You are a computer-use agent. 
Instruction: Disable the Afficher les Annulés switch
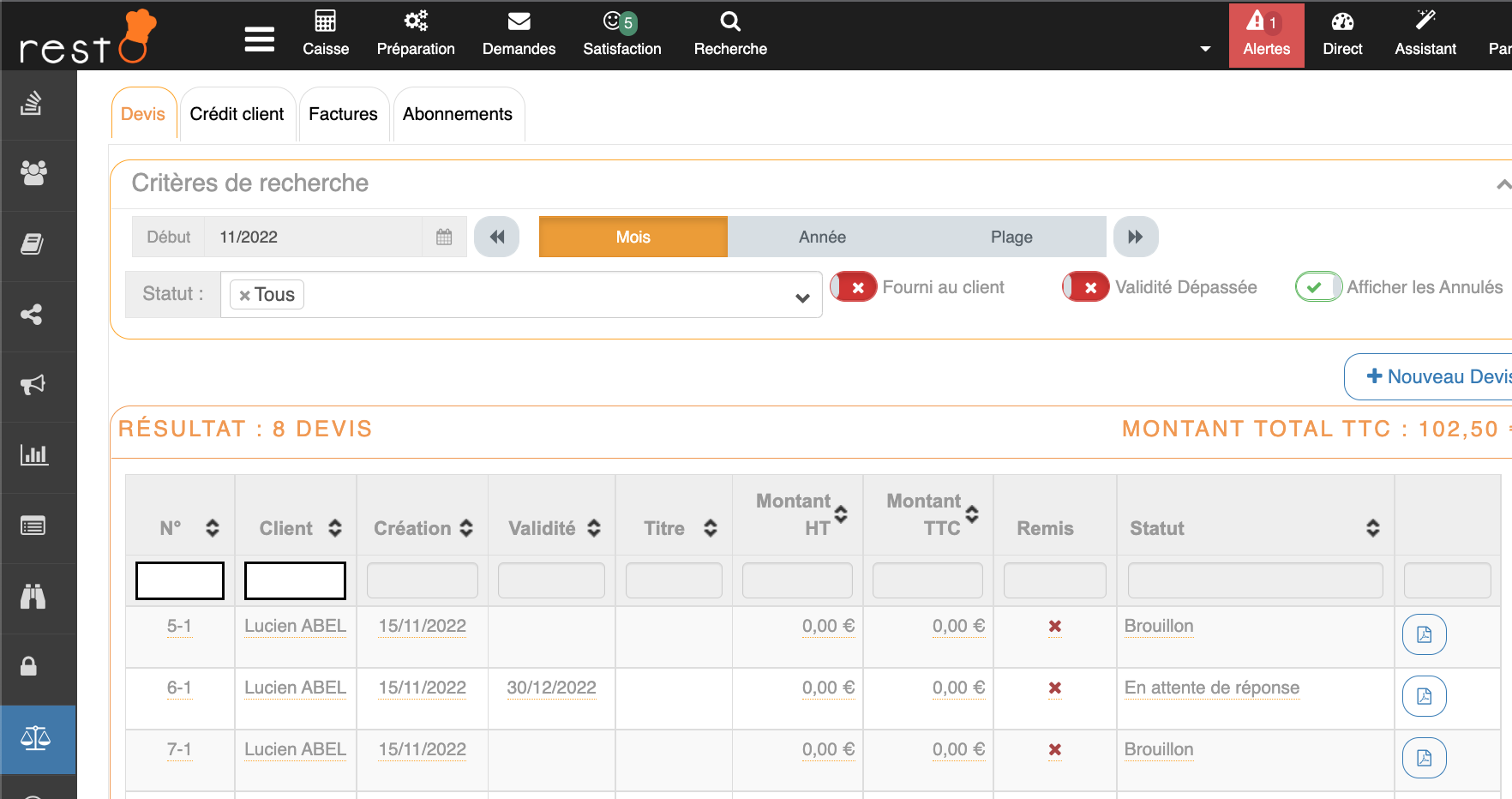click(x=1318, y=287)
